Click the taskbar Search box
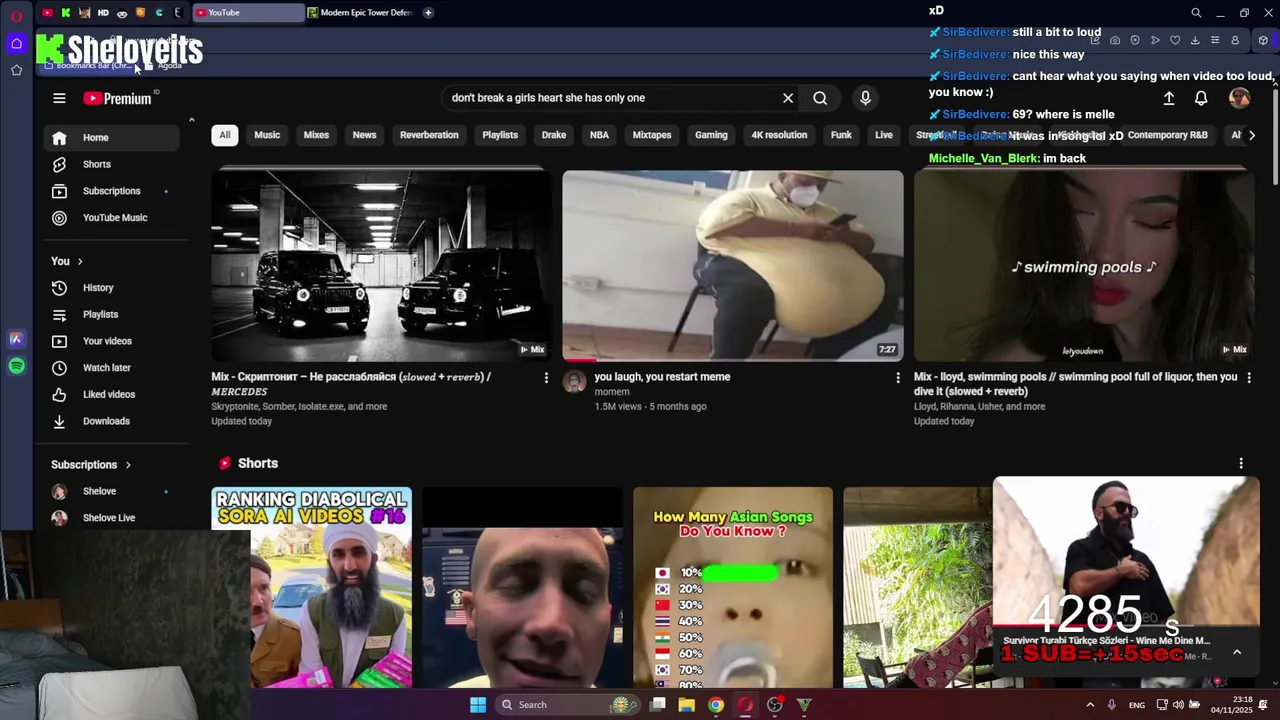The image size is (1280, 720). coord(567,705)
